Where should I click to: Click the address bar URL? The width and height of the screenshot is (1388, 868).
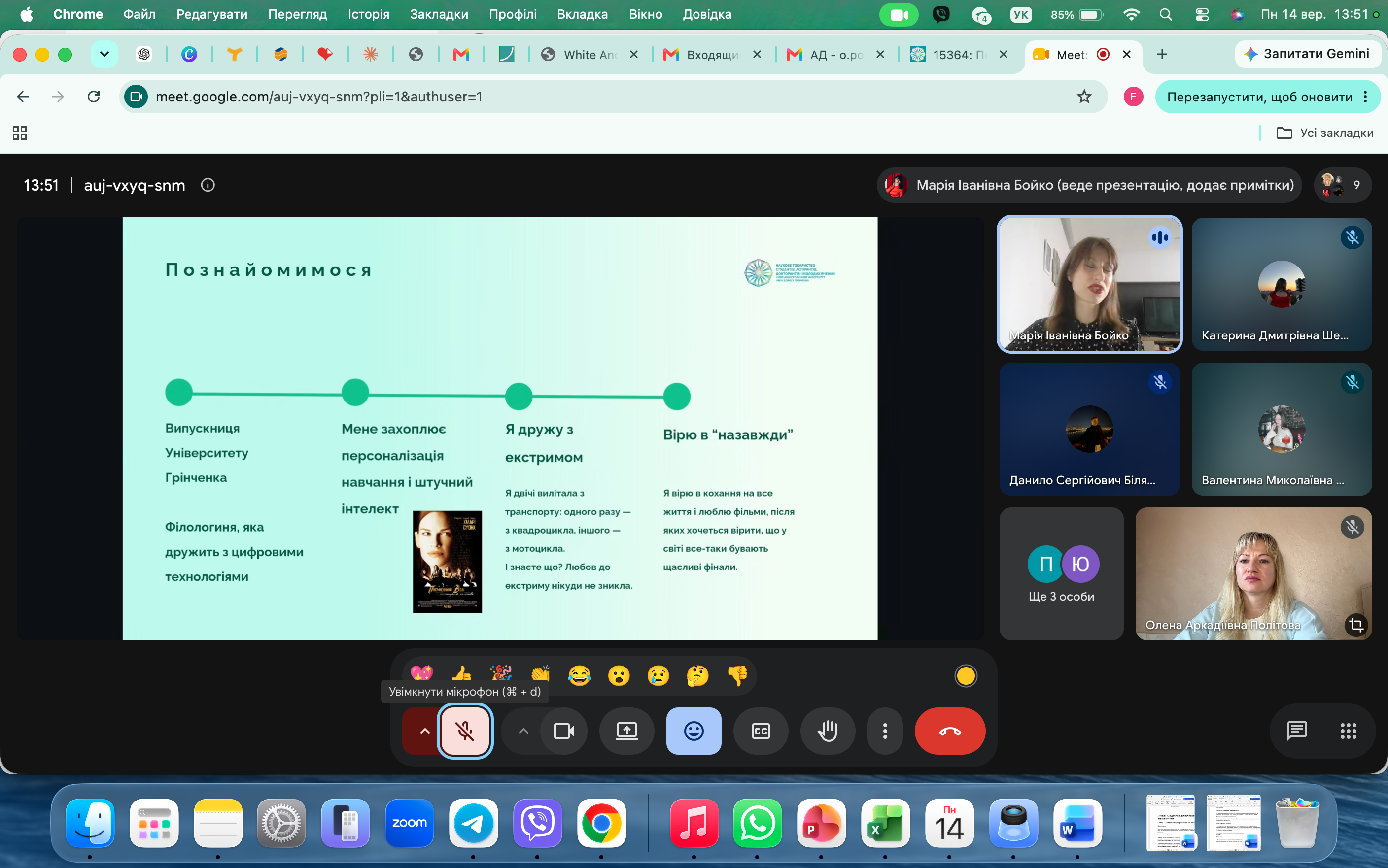click(x=319, y=97)
